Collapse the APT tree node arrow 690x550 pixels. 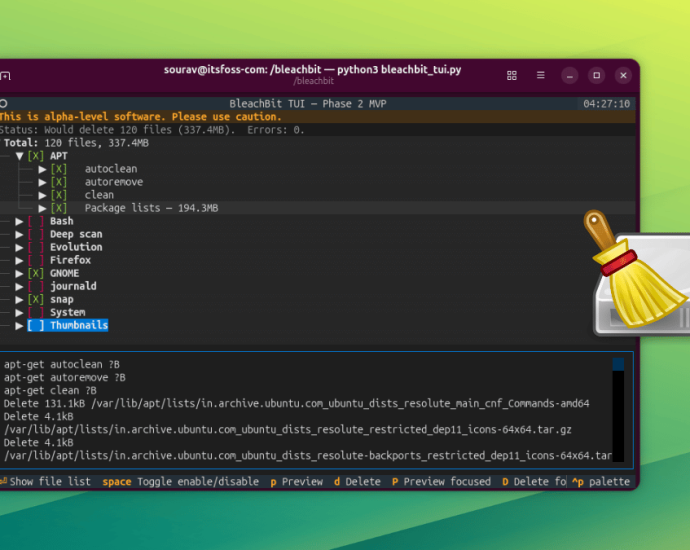pos(19,156)
